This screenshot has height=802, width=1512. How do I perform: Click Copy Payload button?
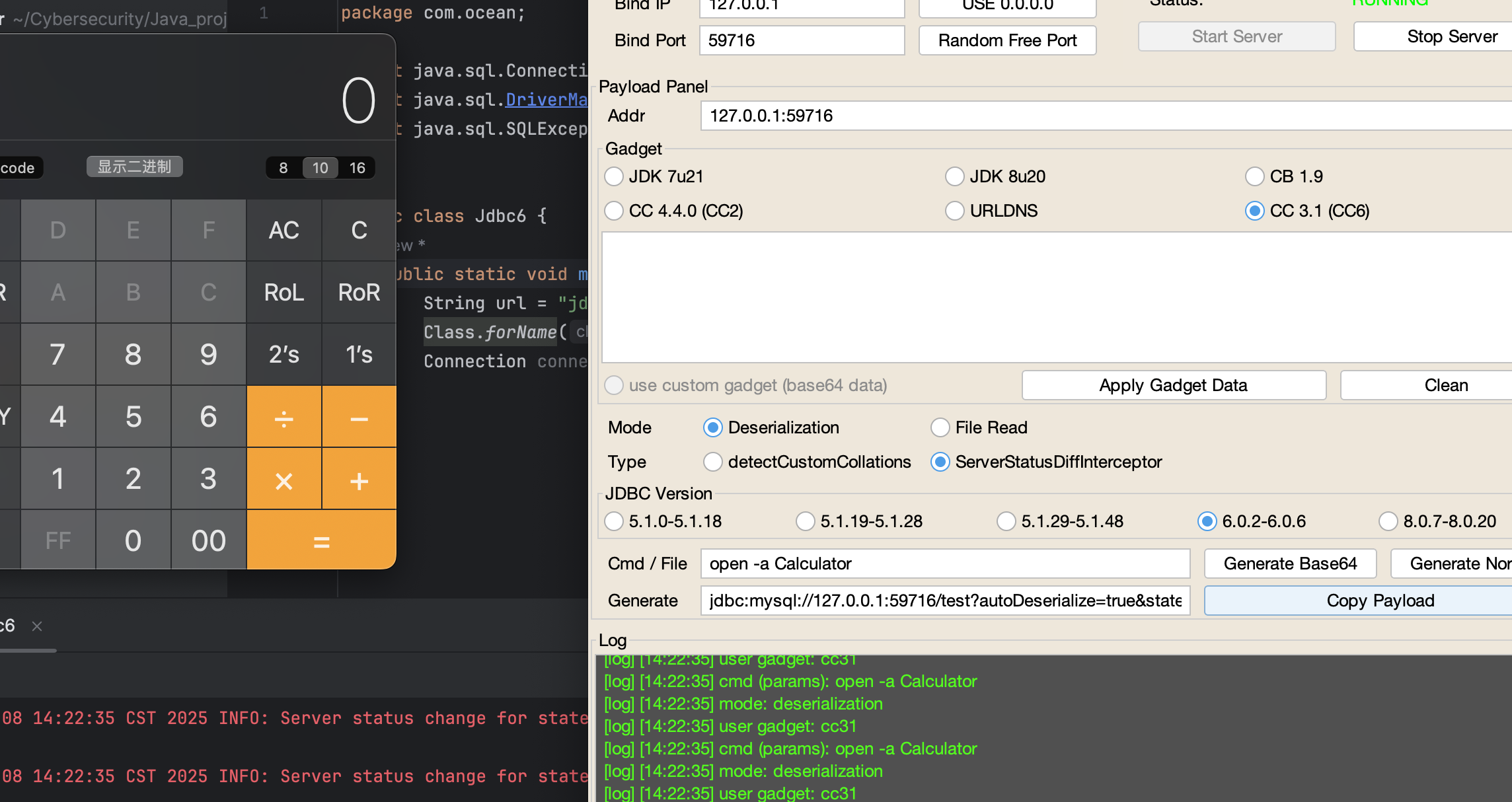(x=1358, y=601)
